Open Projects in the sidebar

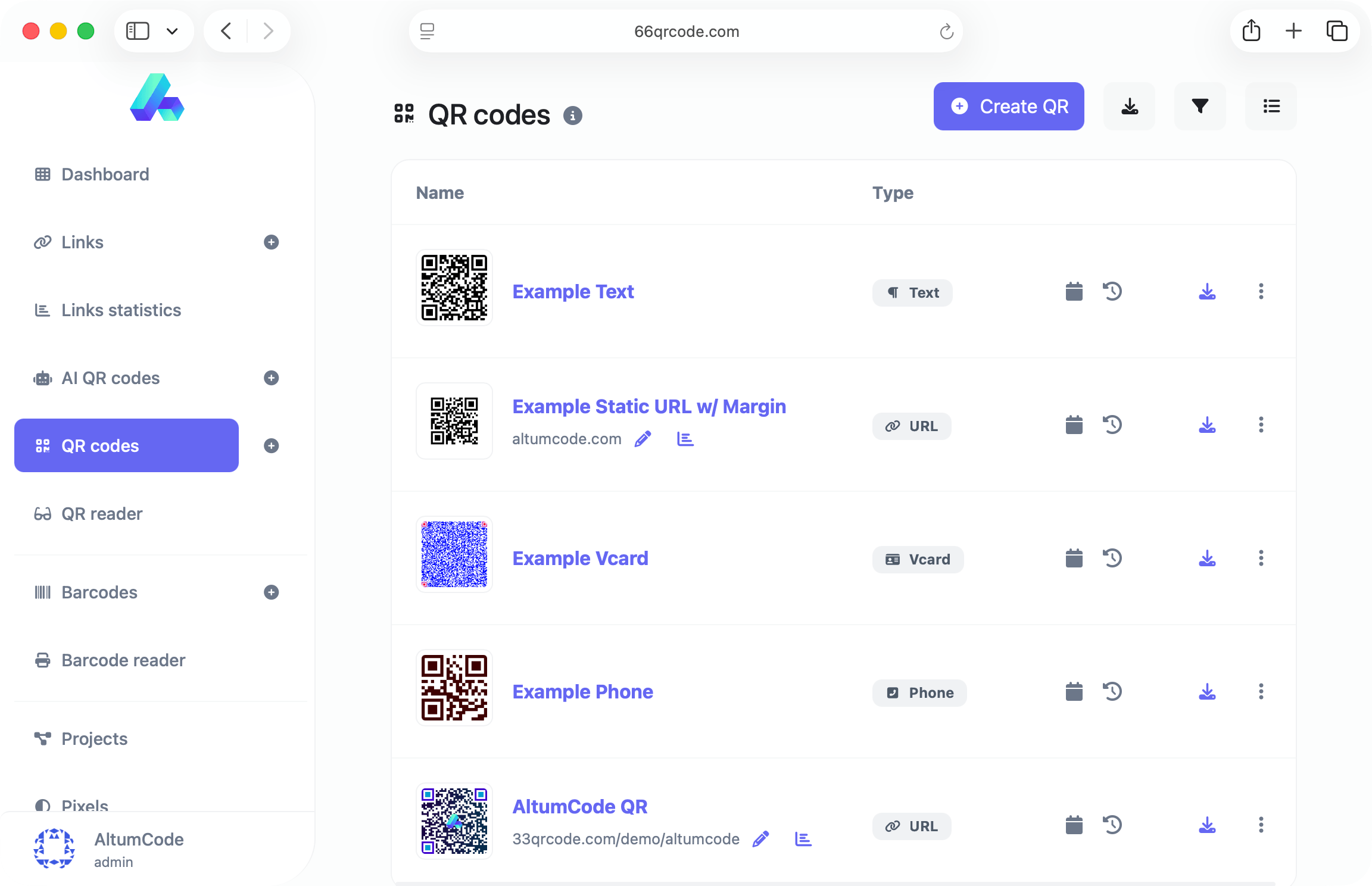[x=94, y=739]
